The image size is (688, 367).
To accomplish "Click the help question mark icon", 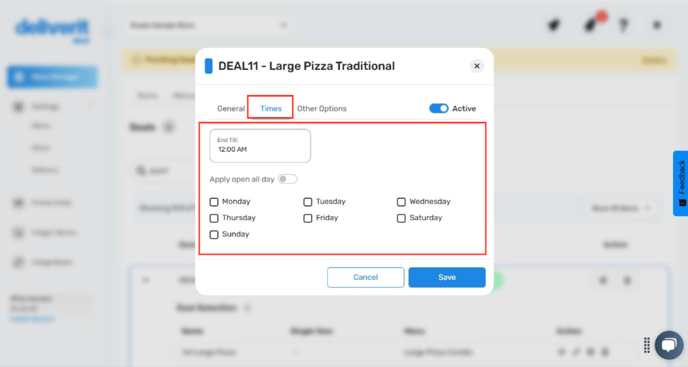I will (x=623, y=25).
